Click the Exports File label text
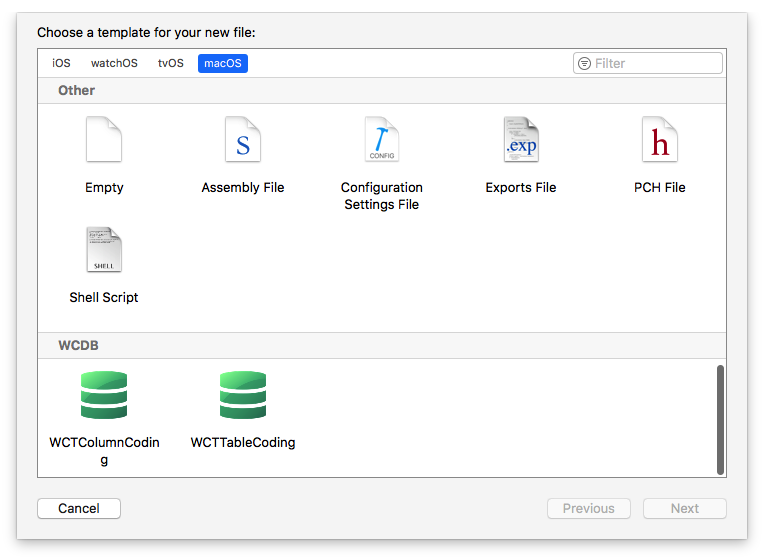Image resolution: width=764 pixels, height=560 pixels. click(x=521, y=187)
